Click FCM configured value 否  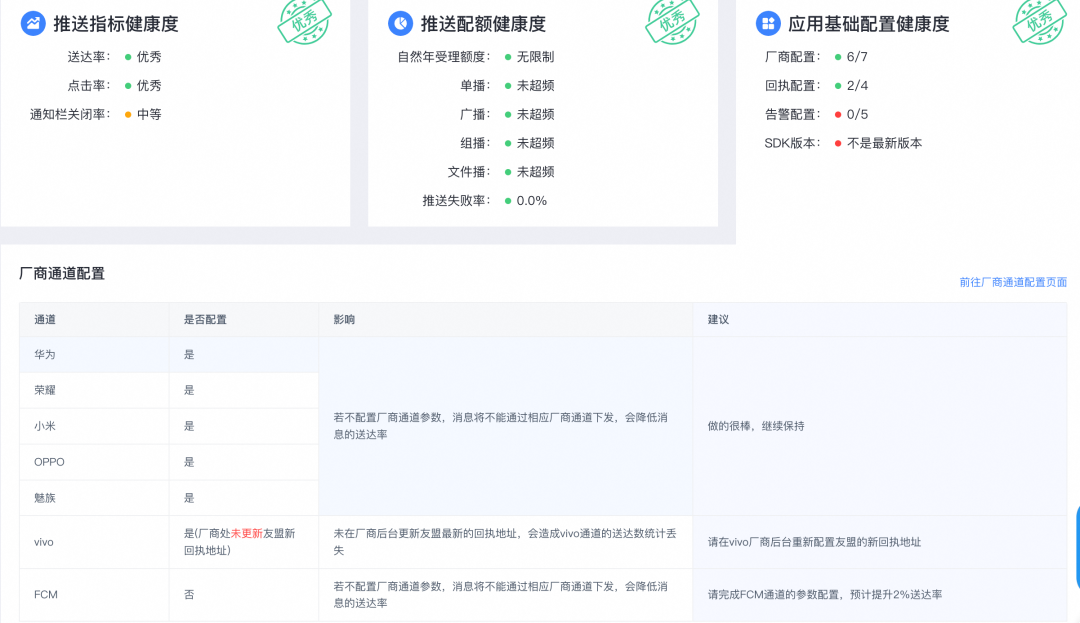coord(189,595)
